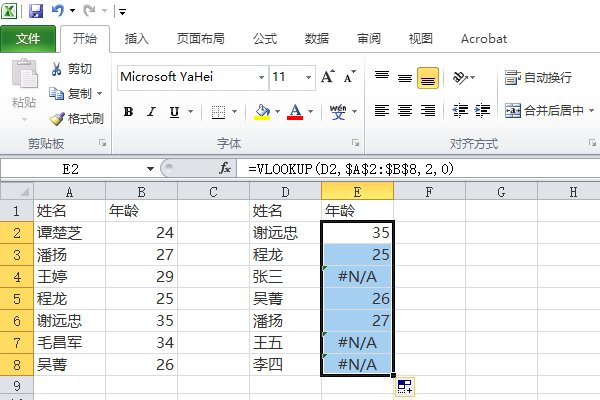Expand the Undo history dropdown arrow
600x400 pixels.
tap(72, 11)
